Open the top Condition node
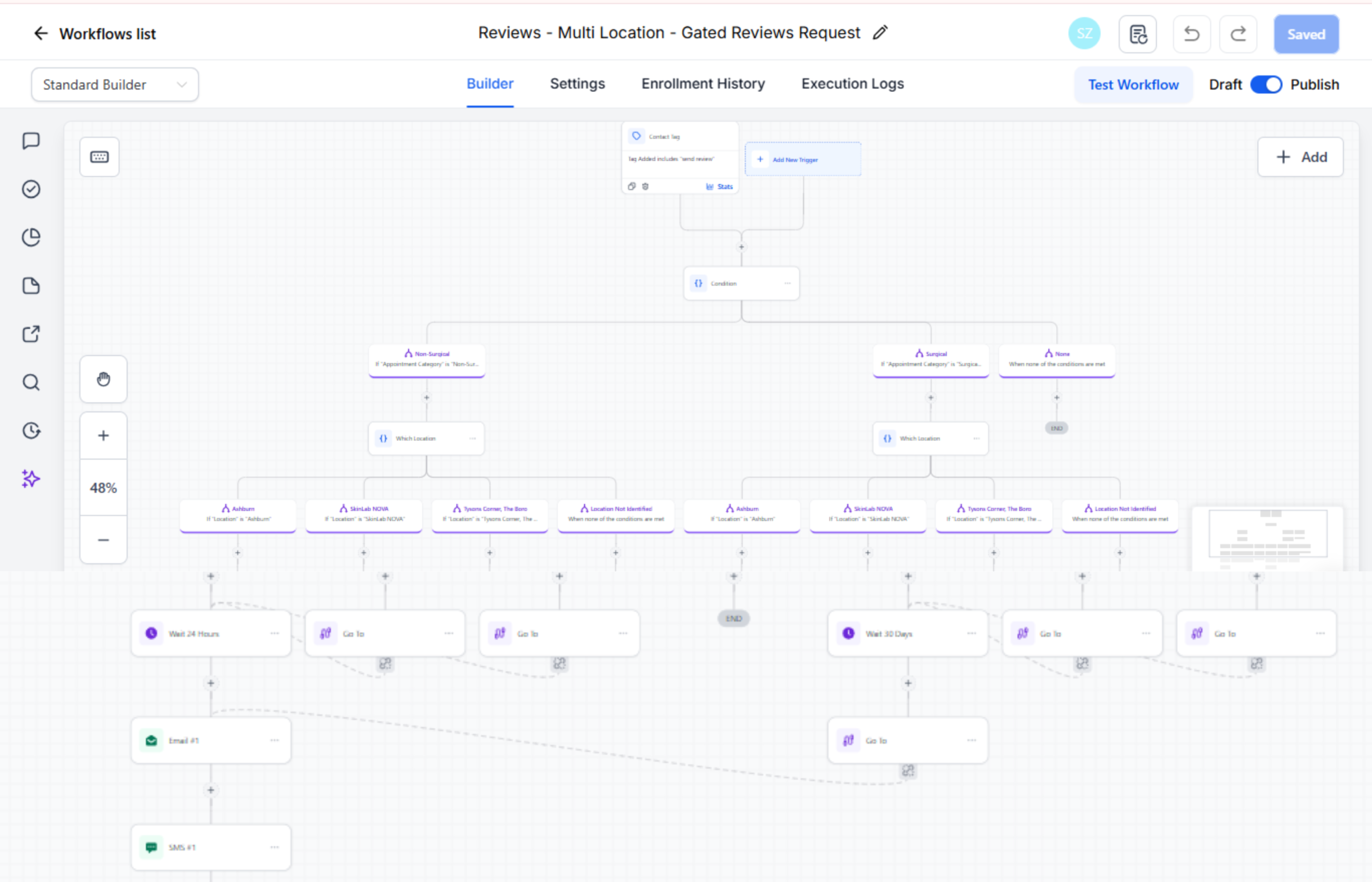Image resolution: width=1372 pixels, height=882 pixels. coord(741,283)
